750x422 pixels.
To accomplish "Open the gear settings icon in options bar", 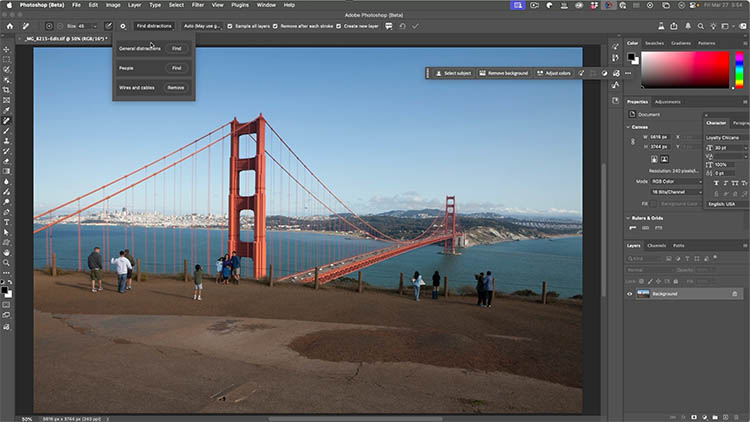I will (x=123, y=26).
